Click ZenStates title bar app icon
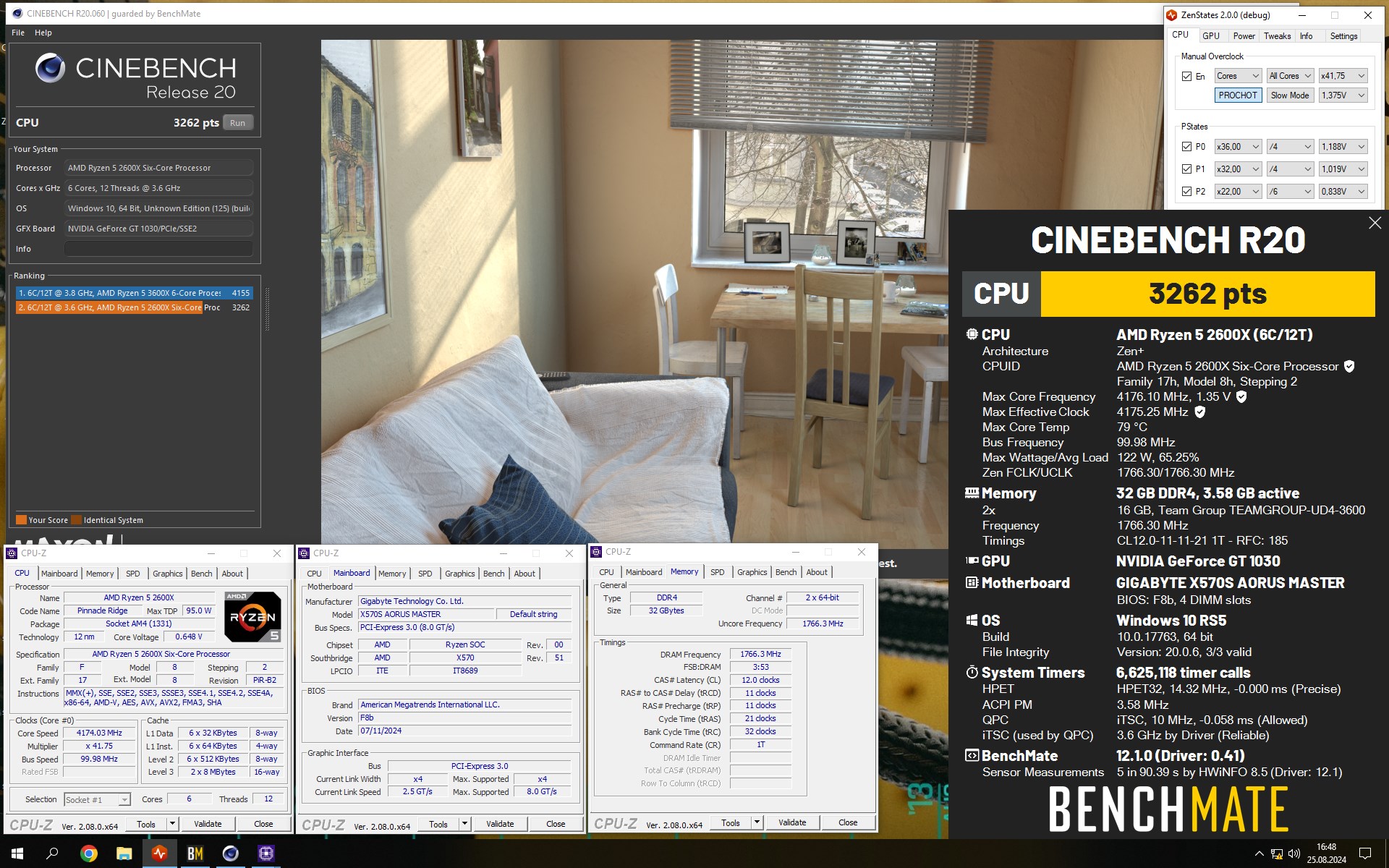The image size is (1389, 868). pos(1172,14)
